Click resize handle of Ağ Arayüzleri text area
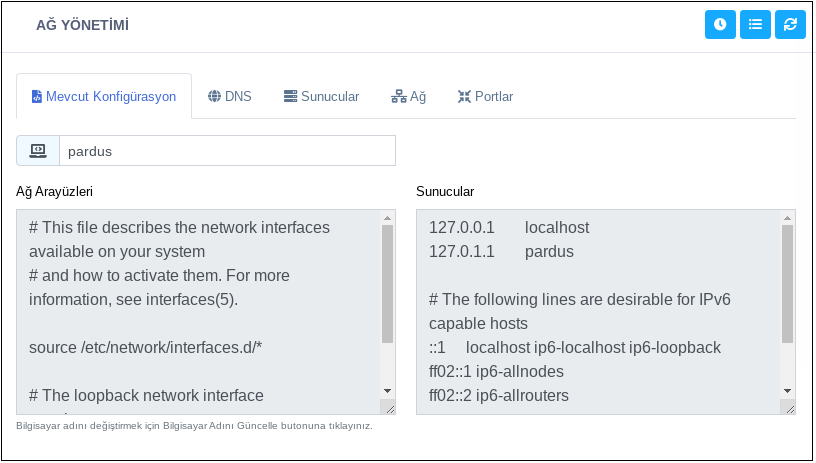 click(x=389, y=407)
